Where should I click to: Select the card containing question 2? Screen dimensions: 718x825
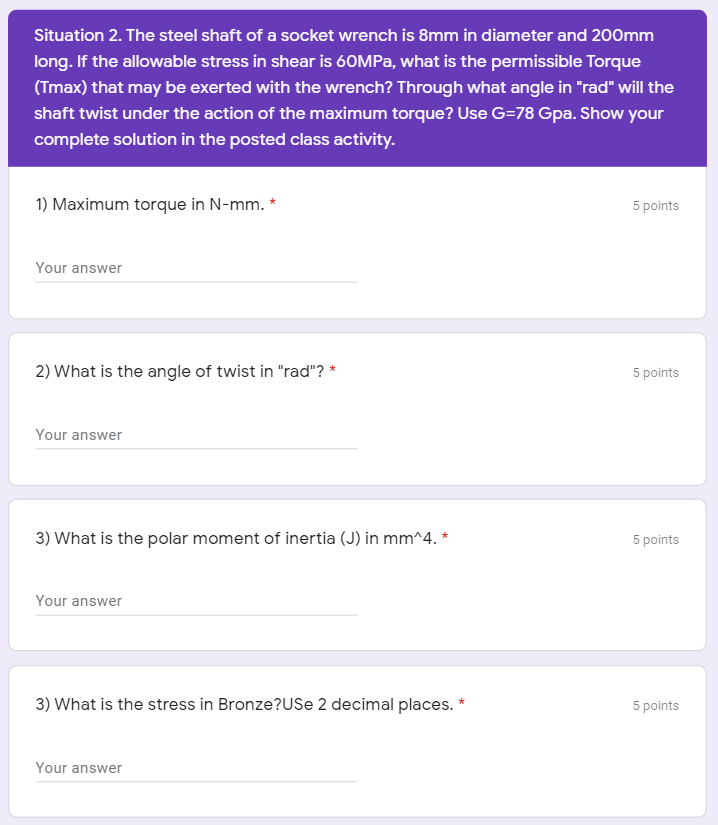[x=358, y=405]
